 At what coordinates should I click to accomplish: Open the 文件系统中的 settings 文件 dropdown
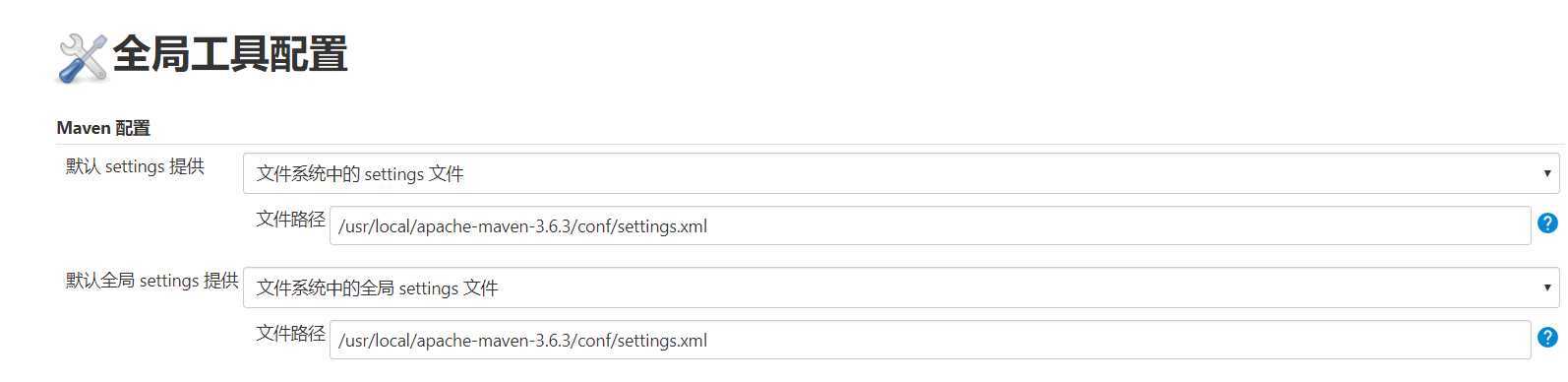click(x=901, y=173)
